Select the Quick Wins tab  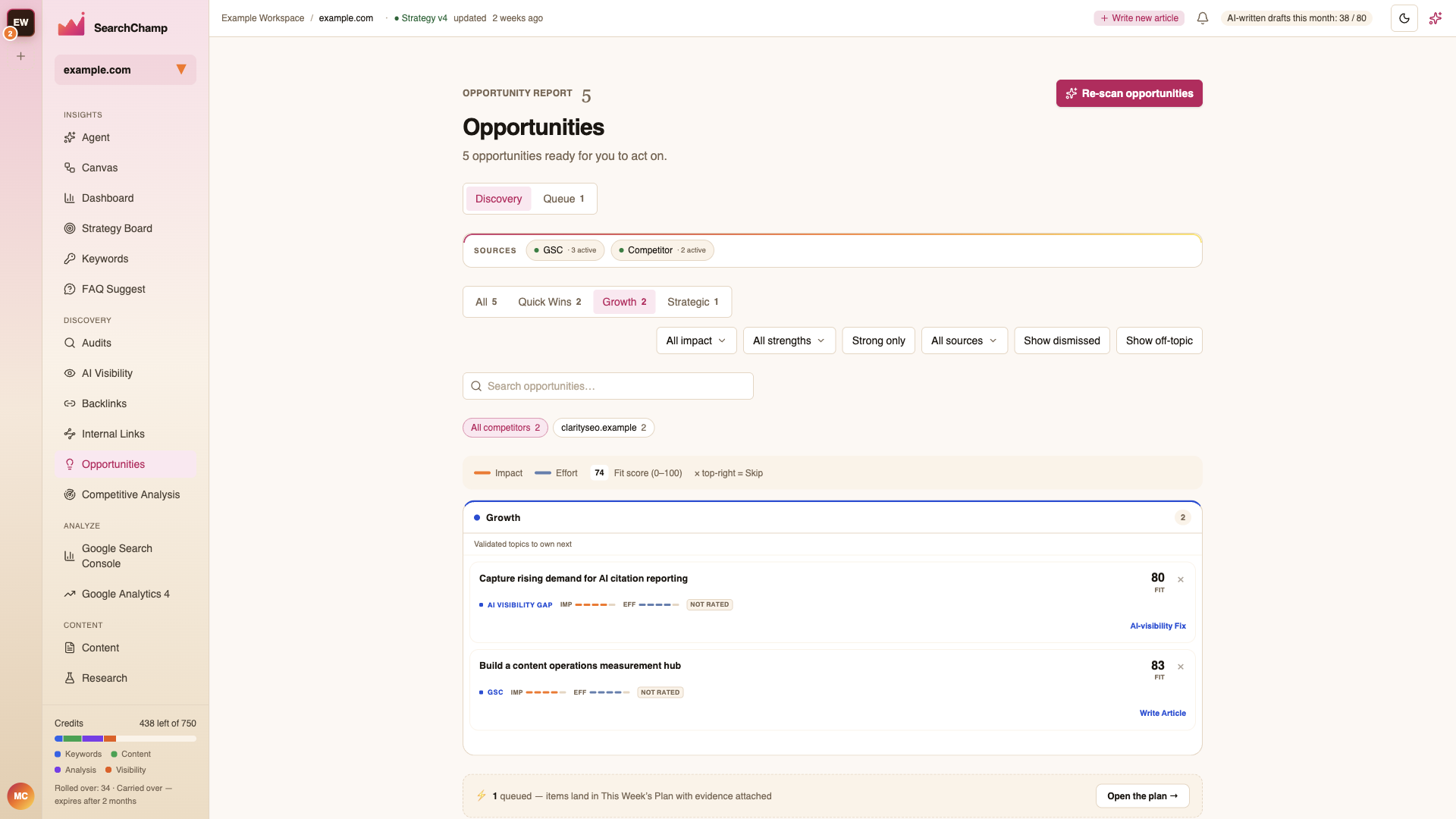[x=549, y=302]
